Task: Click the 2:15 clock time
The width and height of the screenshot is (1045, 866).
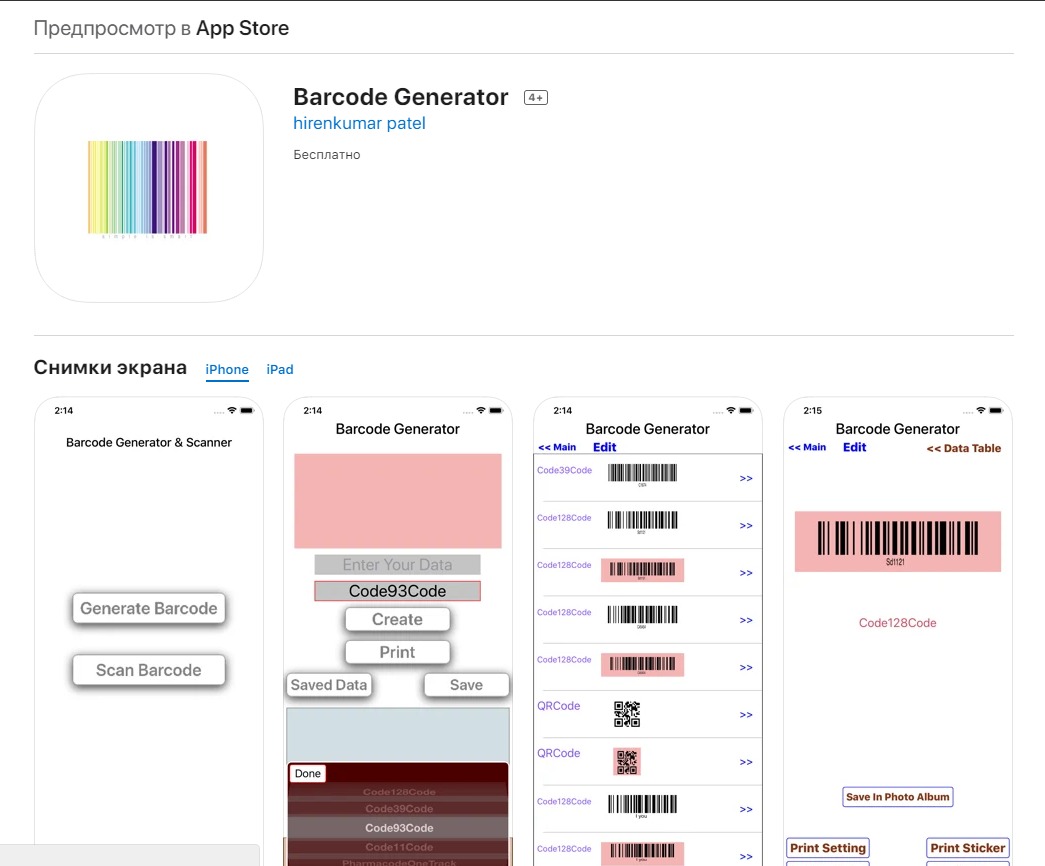Action: coord(812,411)
